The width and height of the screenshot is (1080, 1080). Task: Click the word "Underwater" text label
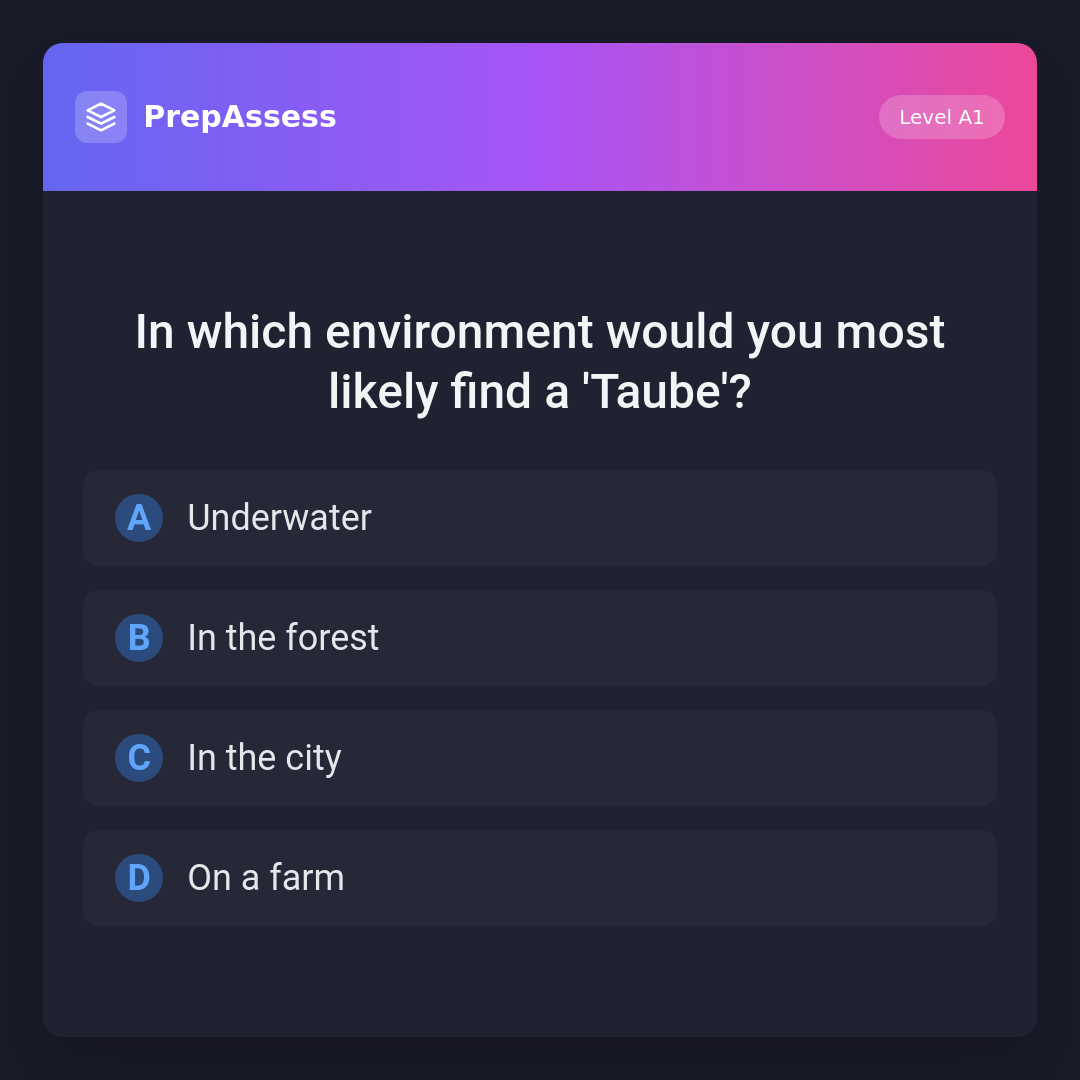click(279, 518)
